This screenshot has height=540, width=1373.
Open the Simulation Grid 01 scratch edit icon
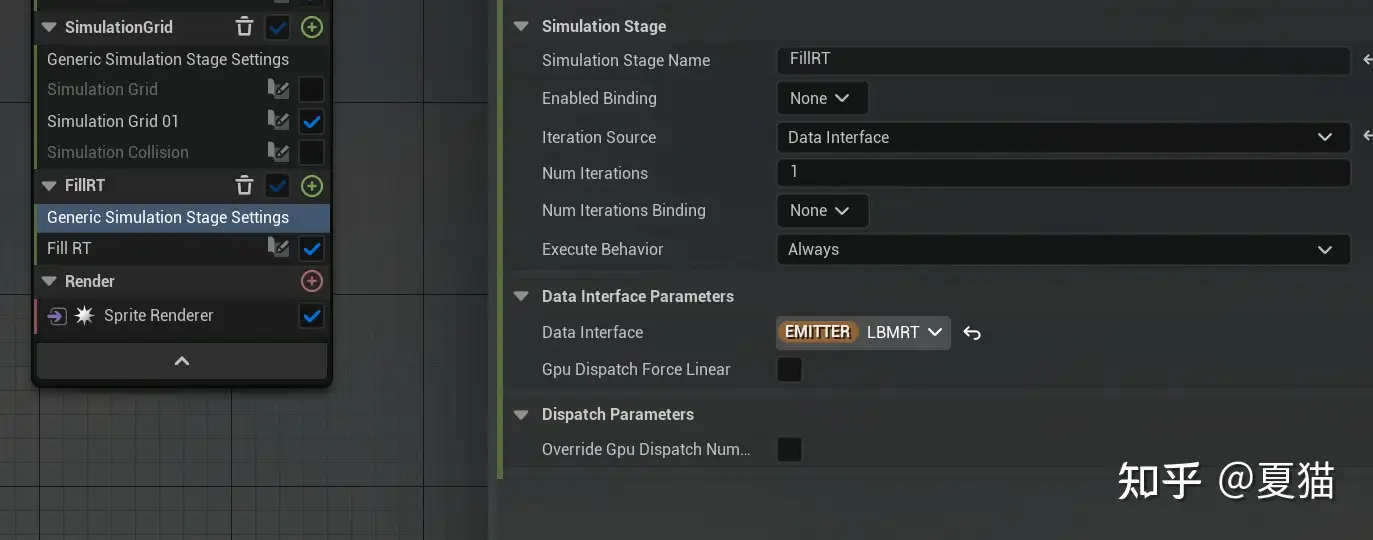tap(278, 121)
